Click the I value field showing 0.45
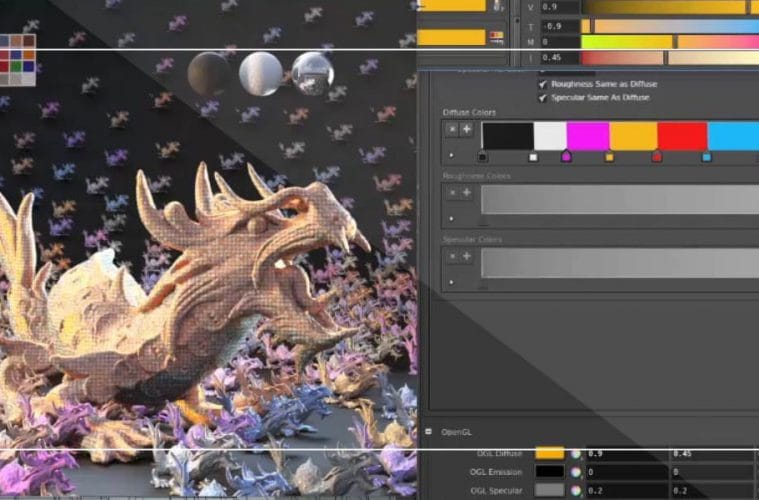This screenshot has width=759, height=500. tap(559, 58)
